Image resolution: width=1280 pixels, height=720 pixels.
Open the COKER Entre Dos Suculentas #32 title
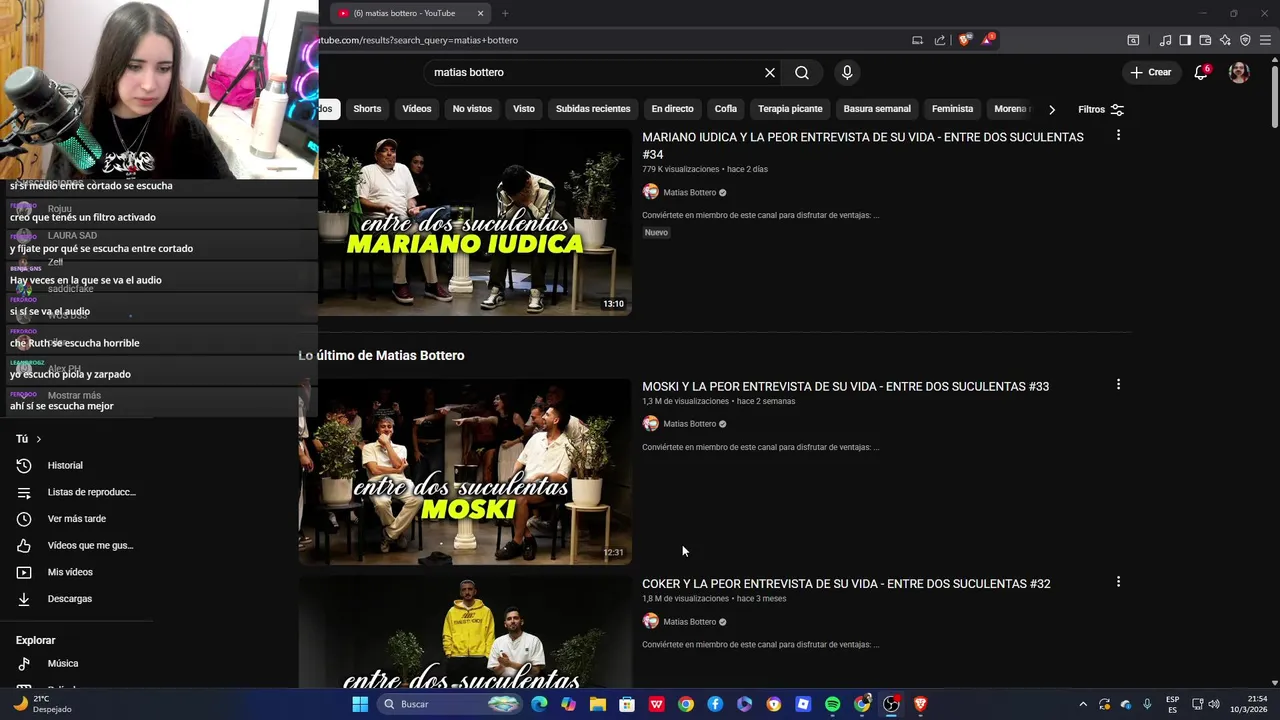[x=846, y=584]
